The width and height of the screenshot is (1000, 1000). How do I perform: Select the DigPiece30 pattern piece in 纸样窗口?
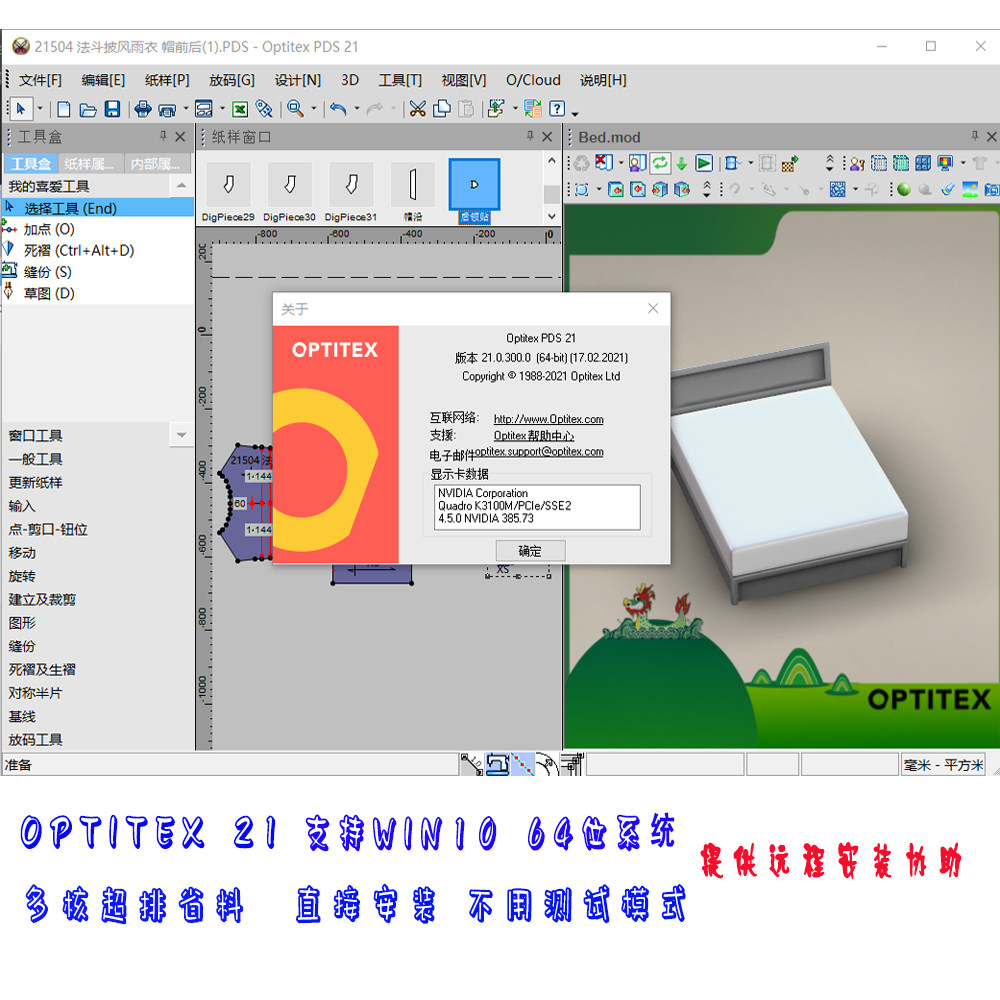click(288, 185)
